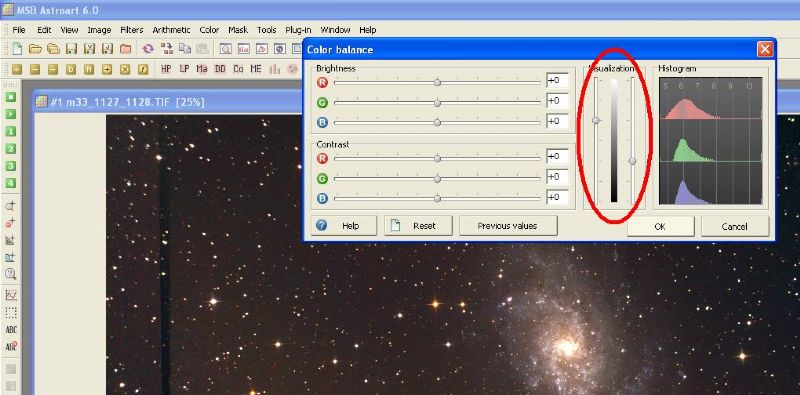Click the ME filter toolbar icon
Screen dimensions: 800x395
point(256,69)
